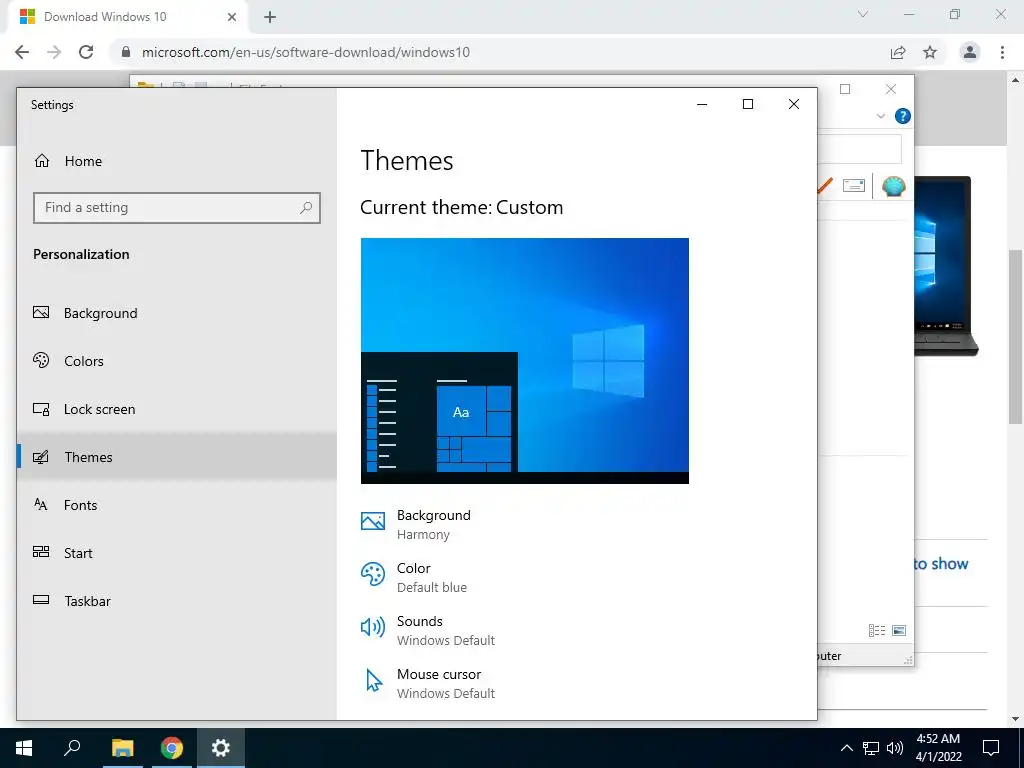Click the webpage scrollbar down arrow
1024x768 pixels.
1015,719
